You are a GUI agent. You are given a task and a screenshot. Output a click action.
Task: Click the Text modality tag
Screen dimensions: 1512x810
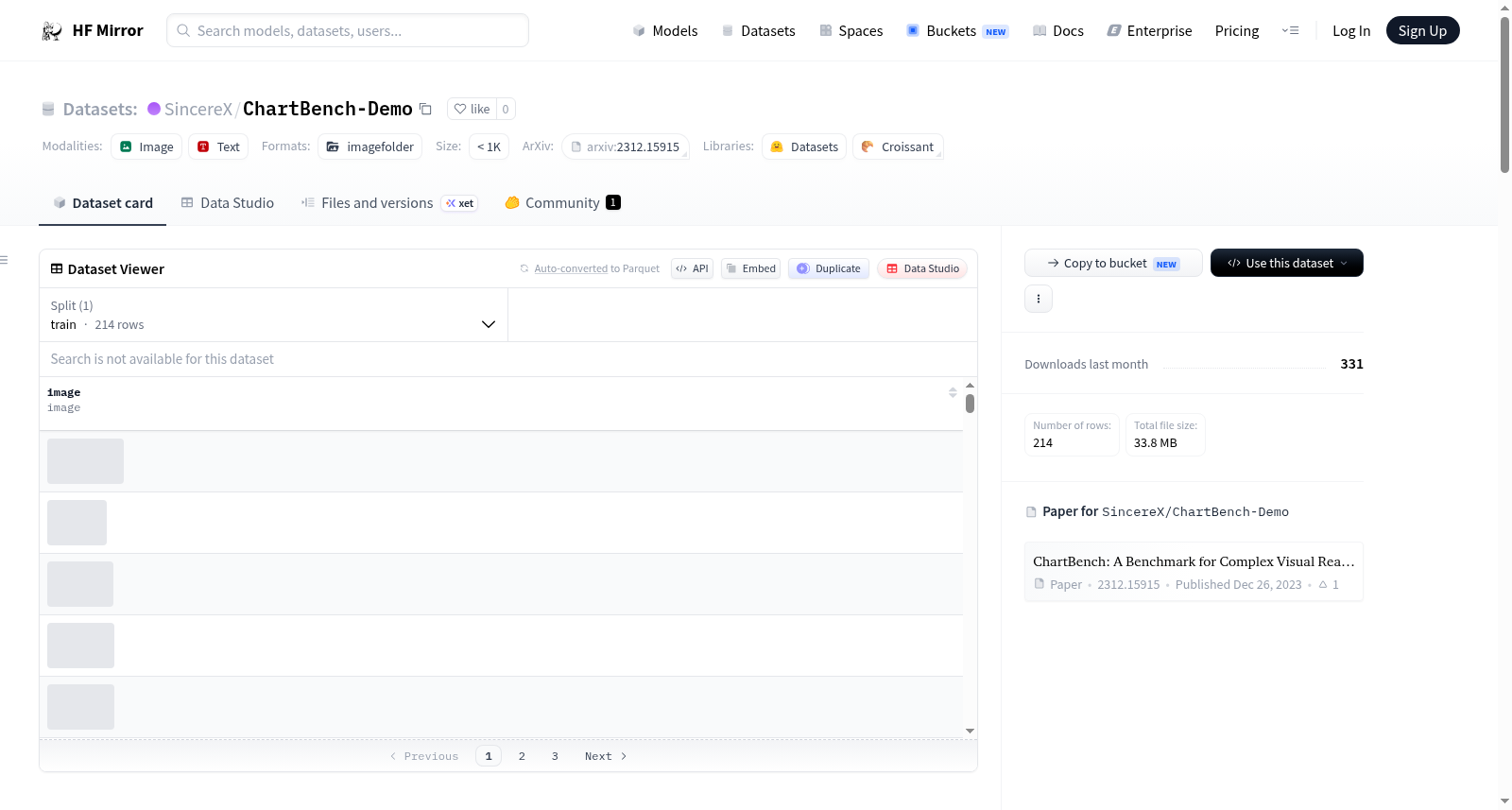(218, 146)
